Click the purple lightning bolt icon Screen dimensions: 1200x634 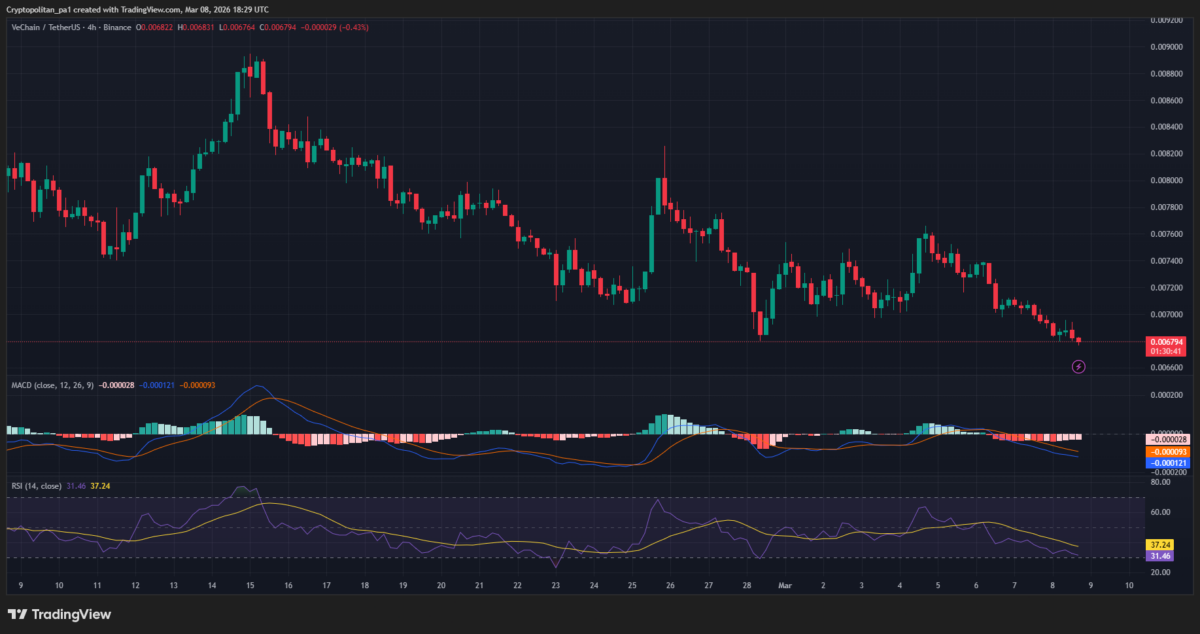pos(1078,367)
